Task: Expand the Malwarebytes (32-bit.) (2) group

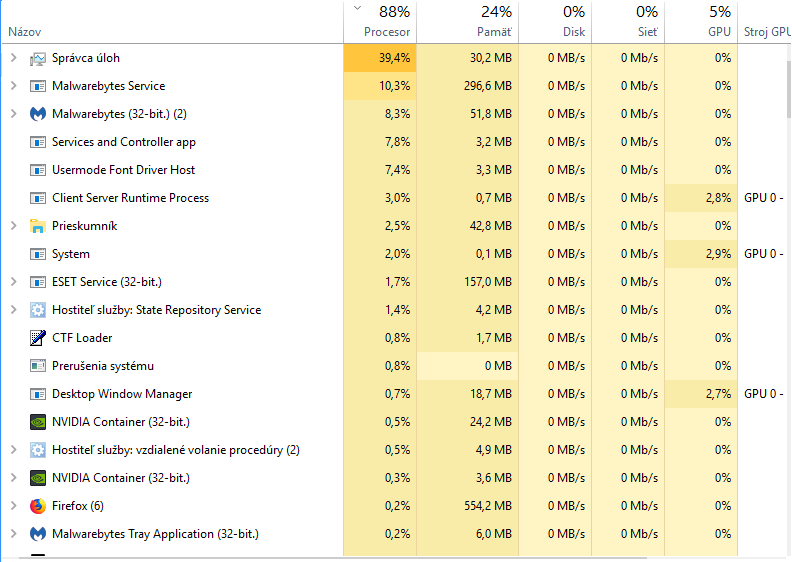Action: click(x=14, y=114)
